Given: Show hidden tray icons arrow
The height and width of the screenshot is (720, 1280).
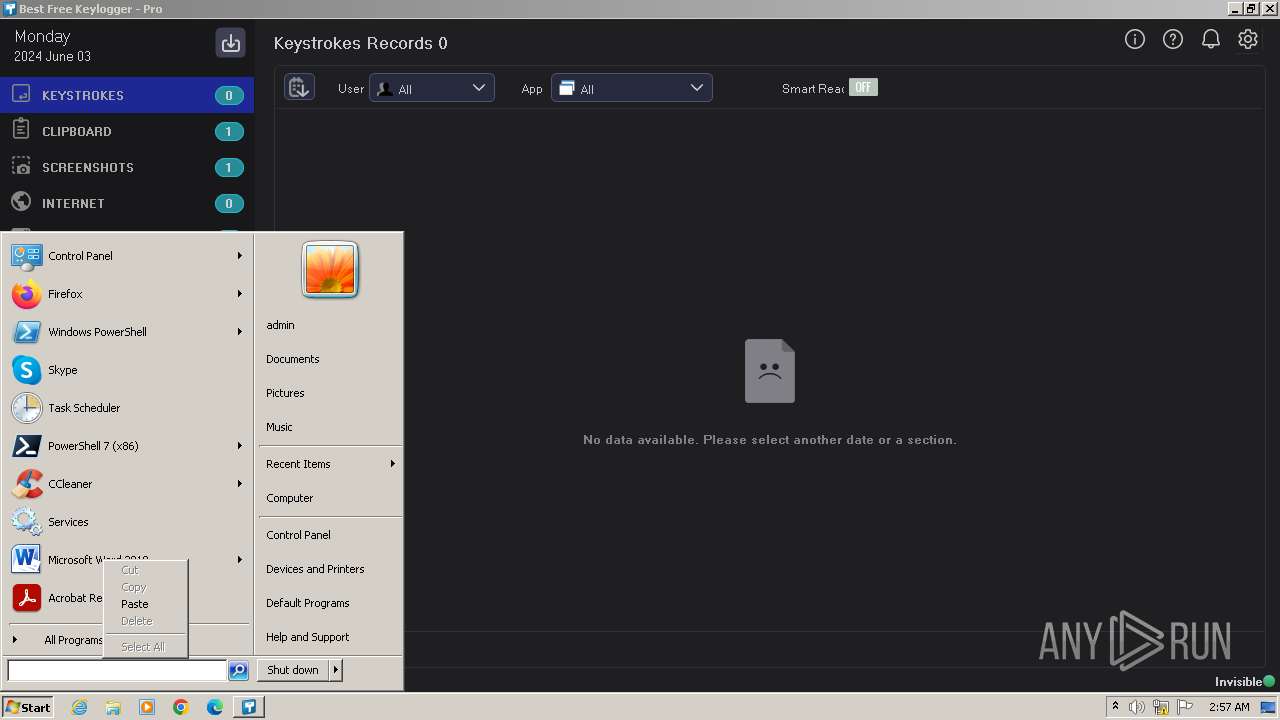Looking at the screenshot, I should (1115, 707).
